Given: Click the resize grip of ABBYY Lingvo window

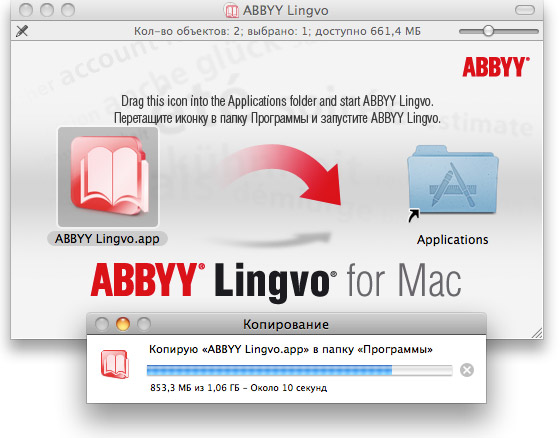Looking at the screenshot, I should point(537,333).
